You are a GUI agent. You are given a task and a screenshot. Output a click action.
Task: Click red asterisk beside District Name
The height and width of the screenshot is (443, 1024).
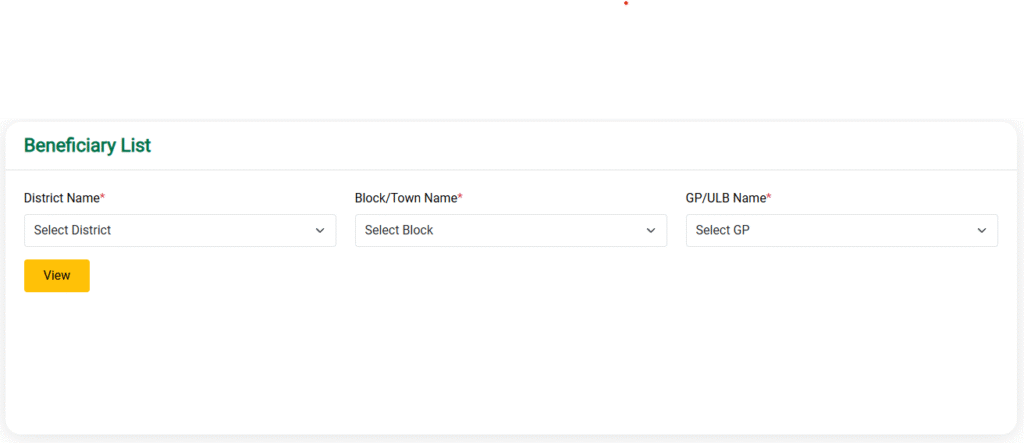click(103, 196)
